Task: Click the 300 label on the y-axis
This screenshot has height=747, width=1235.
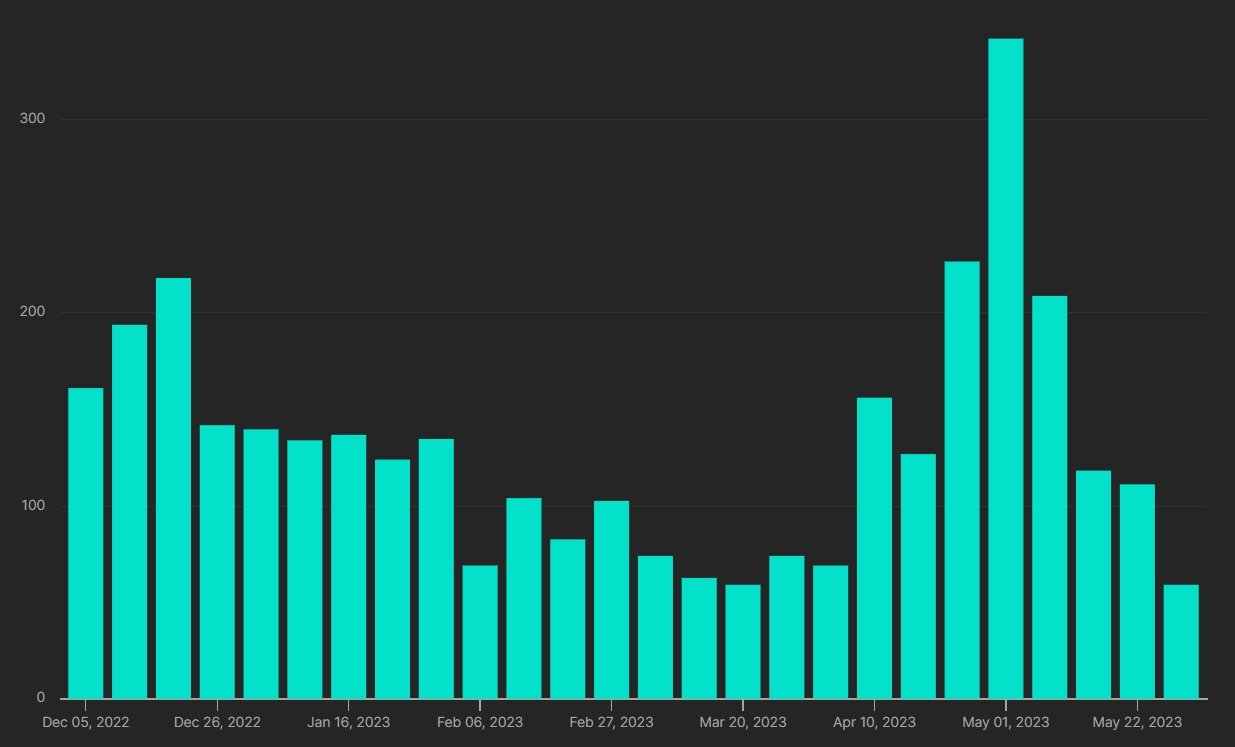Action: coord(33,119)
